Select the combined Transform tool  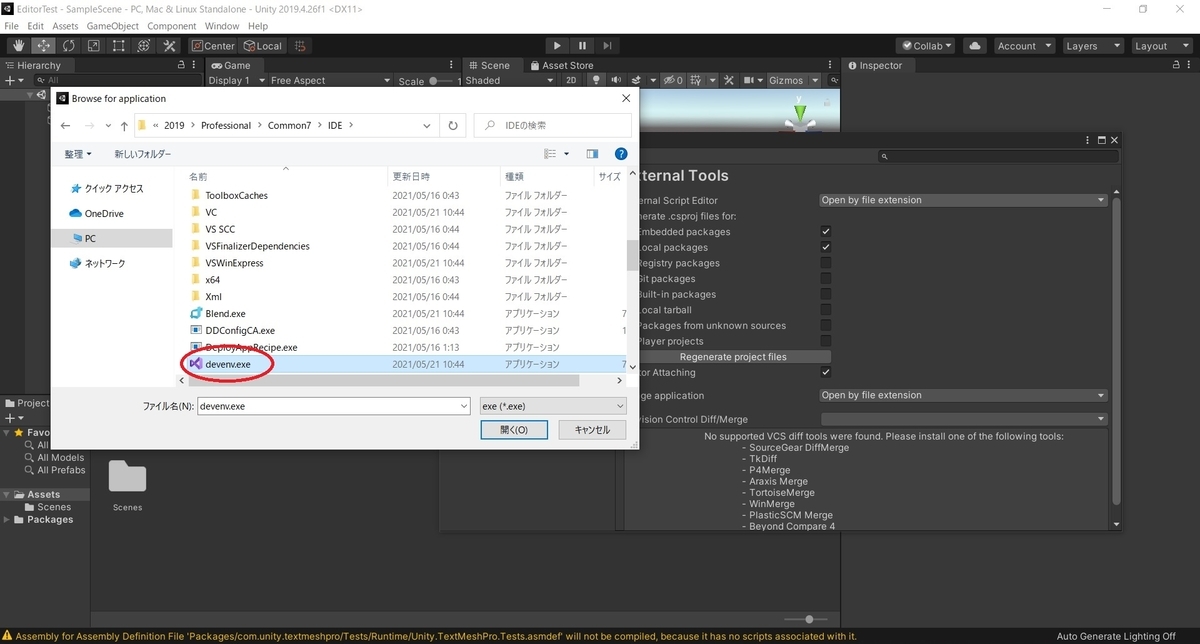pyautogui.click(x=144, y=45)
